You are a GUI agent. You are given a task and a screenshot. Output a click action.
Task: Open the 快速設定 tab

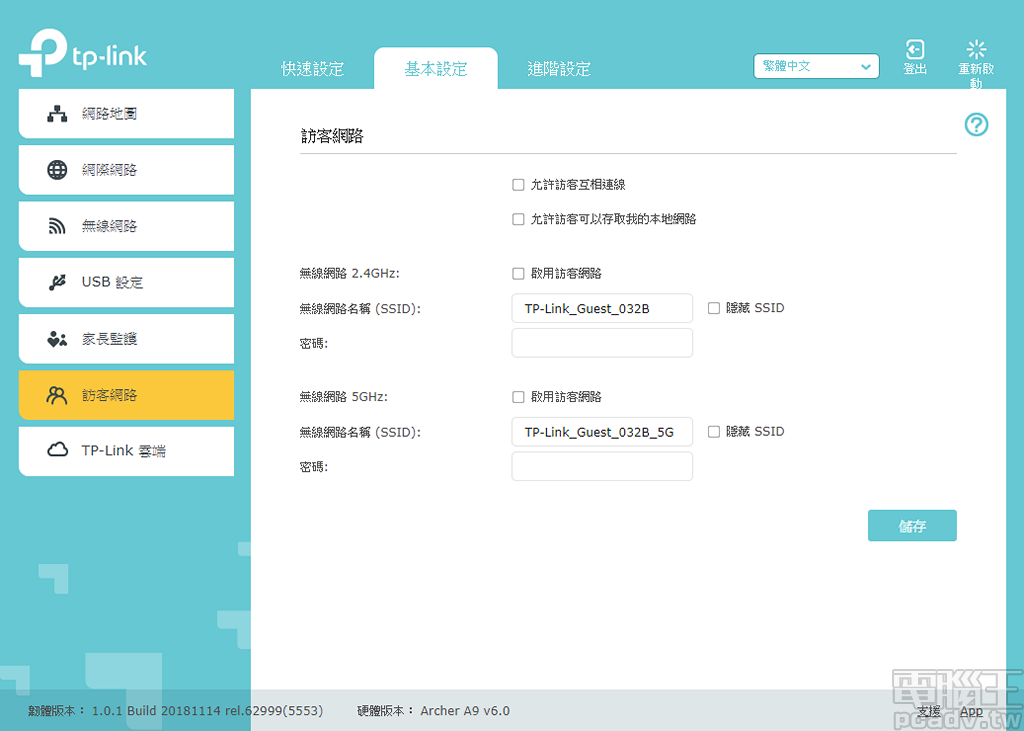pos(314,68)
